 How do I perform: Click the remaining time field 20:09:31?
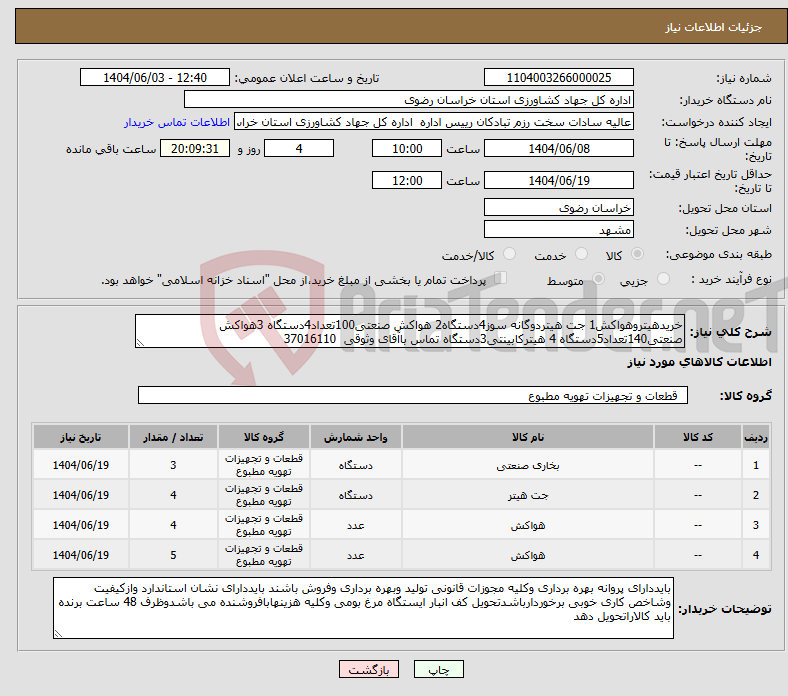coord(195,149)
